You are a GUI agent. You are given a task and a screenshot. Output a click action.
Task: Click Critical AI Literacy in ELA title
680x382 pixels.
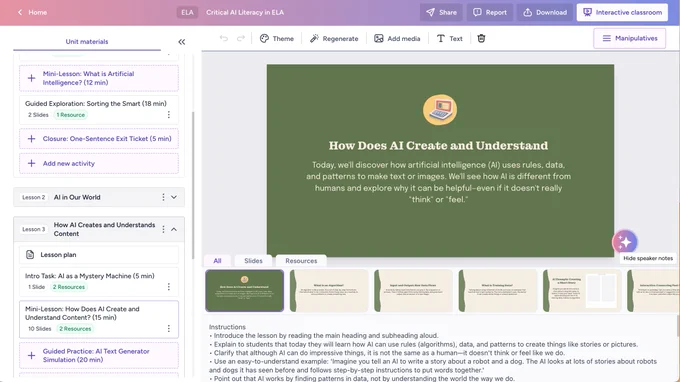[245, 13]
